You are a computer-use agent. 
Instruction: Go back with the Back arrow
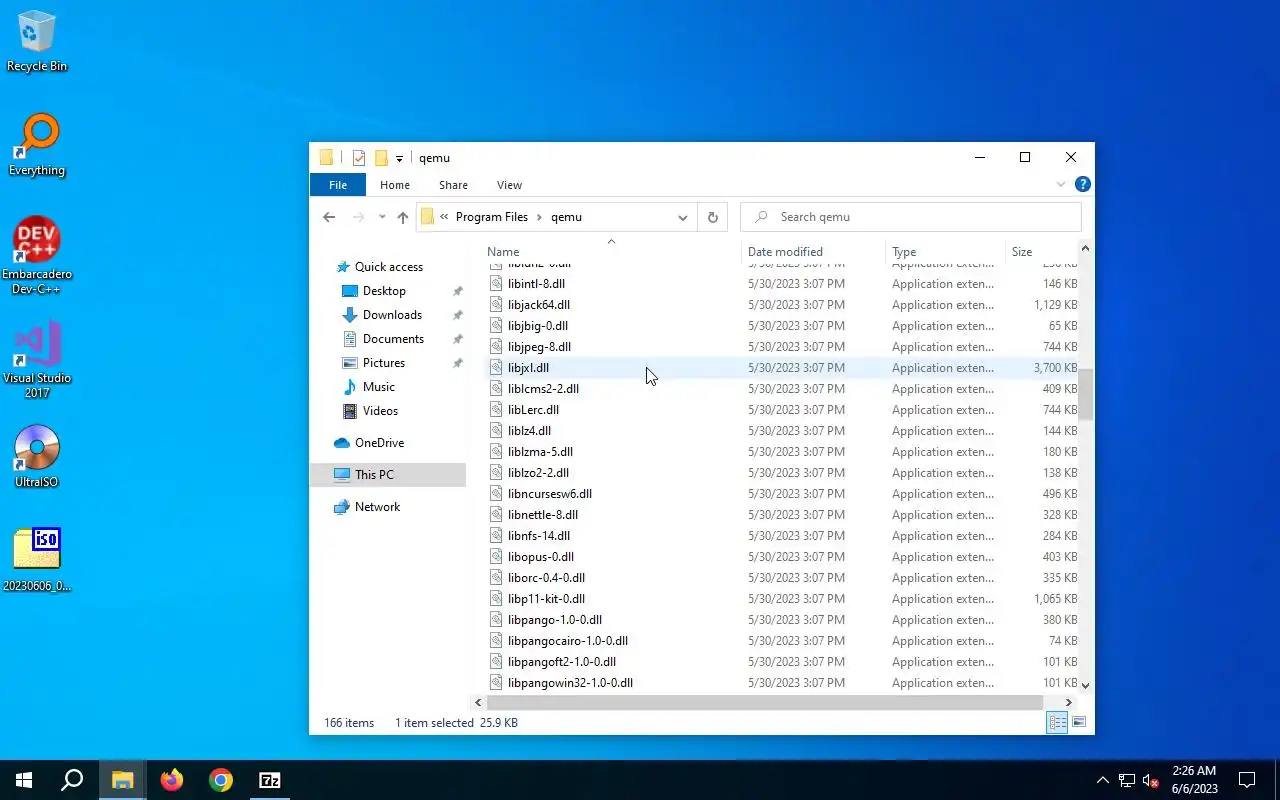(x=329, y=217)
